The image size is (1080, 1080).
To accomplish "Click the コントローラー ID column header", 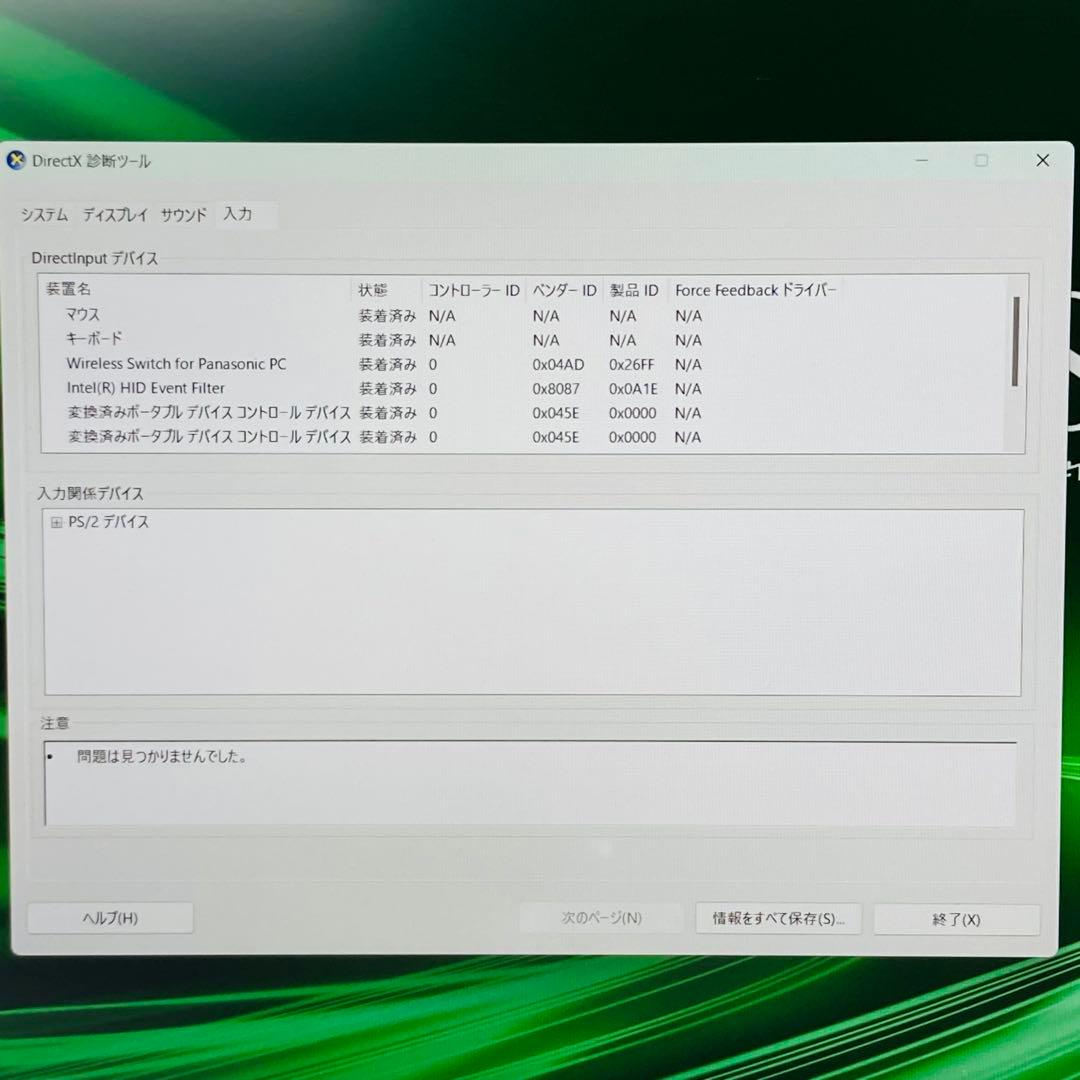I will tap(473, 290).
